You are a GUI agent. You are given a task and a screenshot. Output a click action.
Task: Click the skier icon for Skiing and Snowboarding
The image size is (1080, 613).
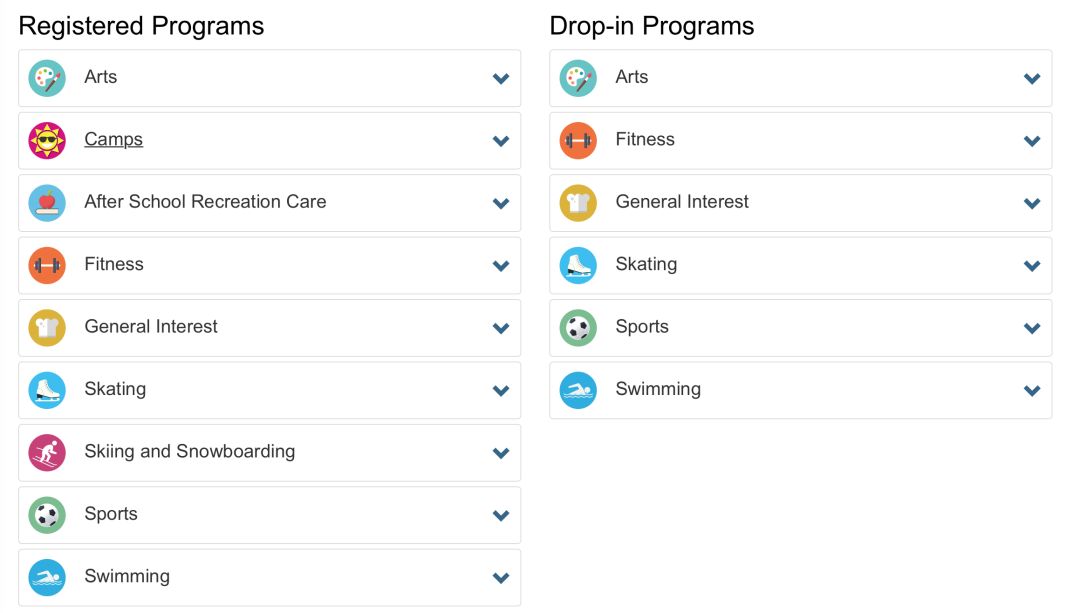(x=47, y=453)
